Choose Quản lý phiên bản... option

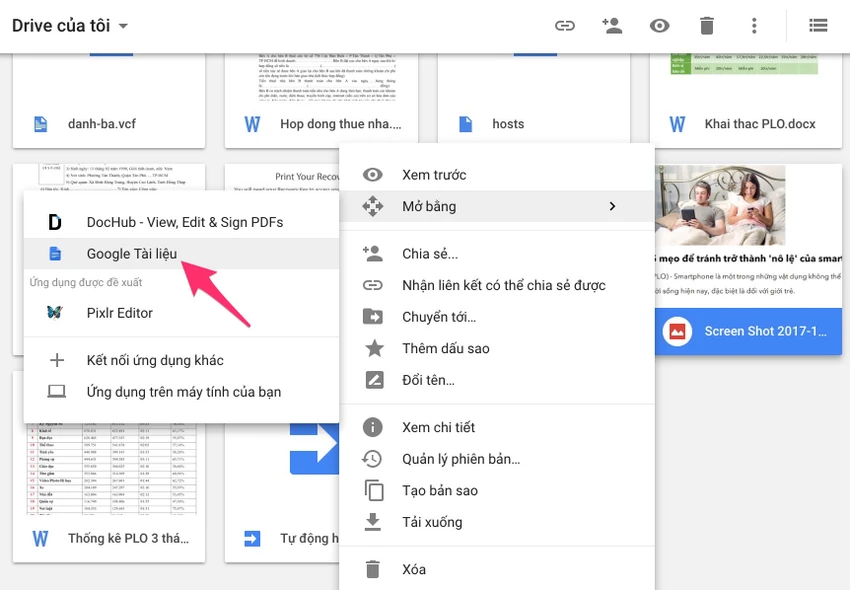point(497,459)
